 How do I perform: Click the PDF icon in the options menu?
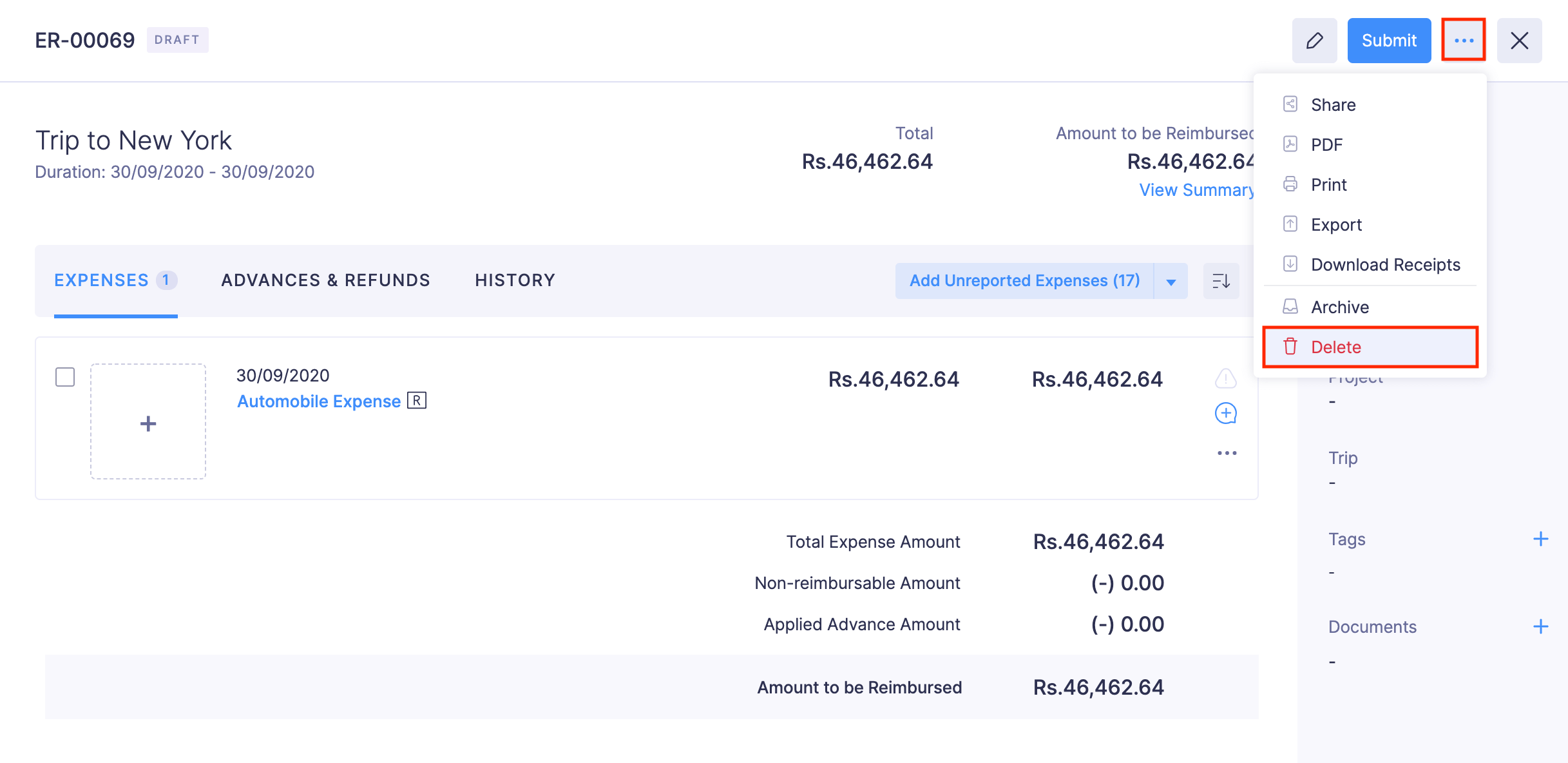point(1290,144)
